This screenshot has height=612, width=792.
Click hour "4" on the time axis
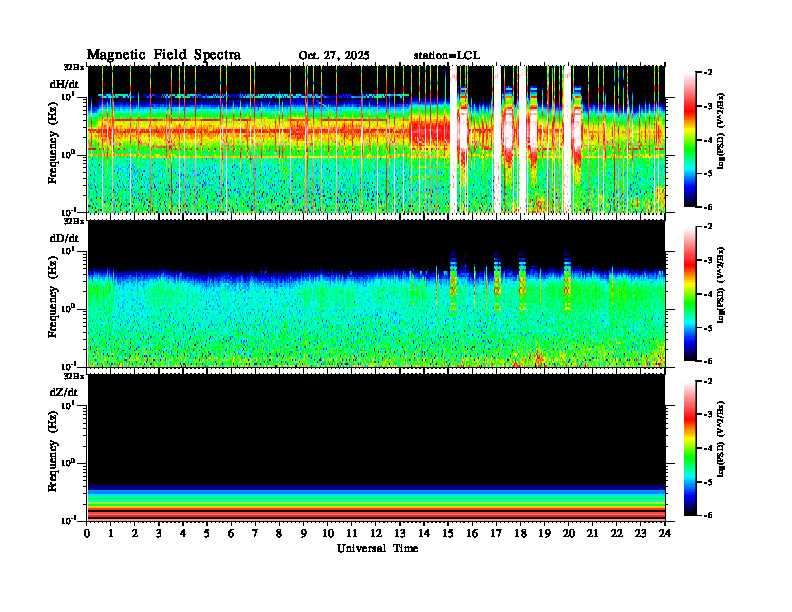click(x=183, y=533)
